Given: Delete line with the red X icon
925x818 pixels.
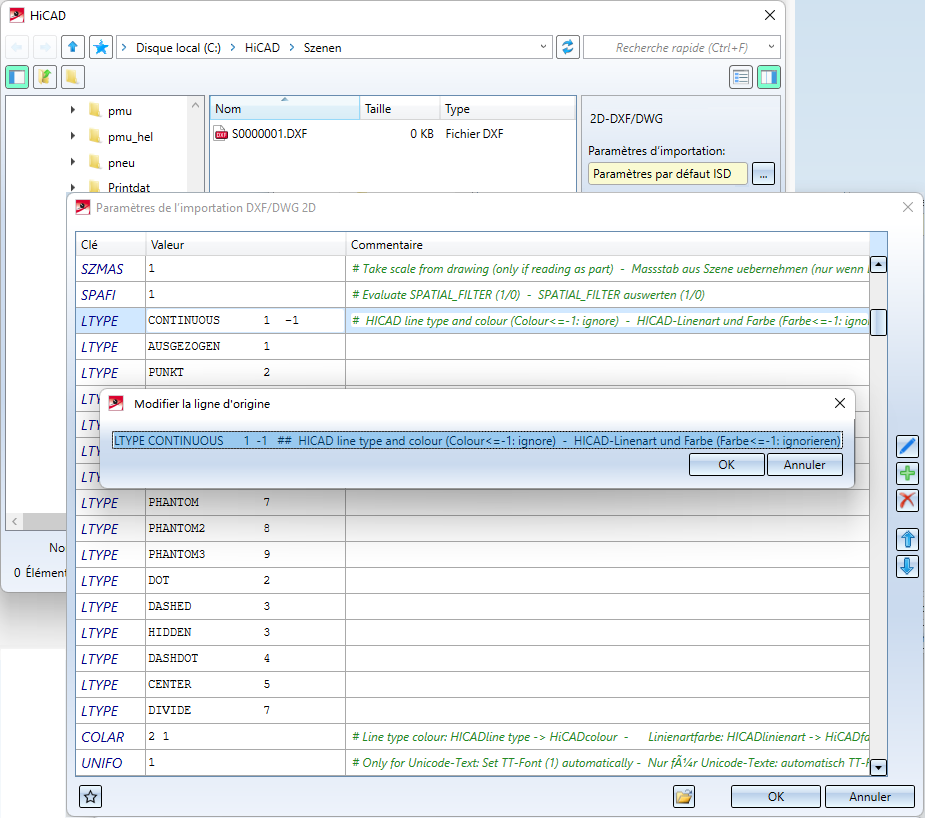Looking at the screenshot, I should click(x=907, y=501).
